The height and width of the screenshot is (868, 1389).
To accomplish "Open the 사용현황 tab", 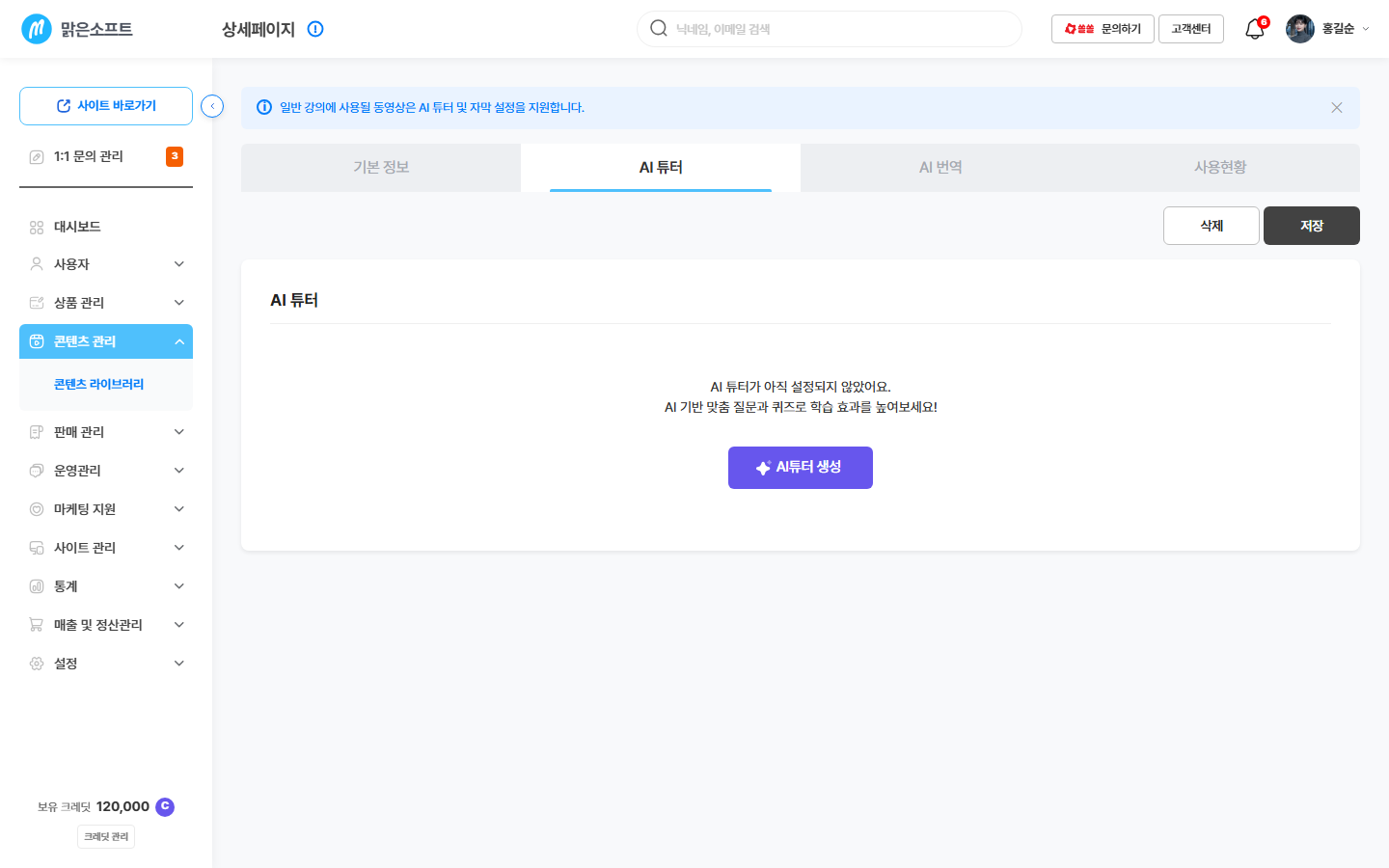I will pos(1220,168).
